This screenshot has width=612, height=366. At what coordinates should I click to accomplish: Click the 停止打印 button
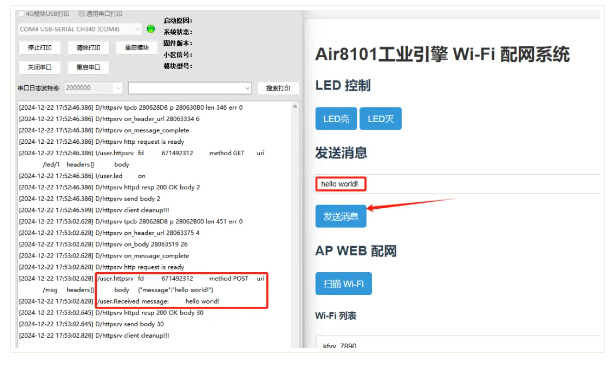point(40,48)
